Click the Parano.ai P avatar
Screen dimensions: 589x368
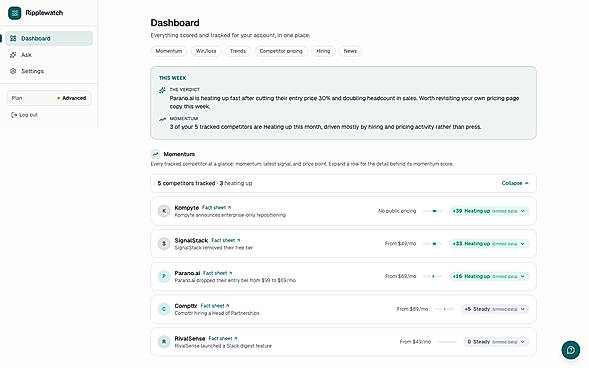tap(164, 276)
